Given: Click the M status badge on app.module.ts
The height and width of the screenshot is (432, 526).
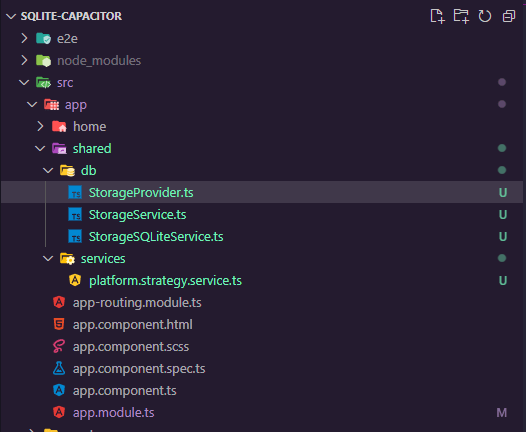Looking at the screenshot, I should tap(502, 413).
